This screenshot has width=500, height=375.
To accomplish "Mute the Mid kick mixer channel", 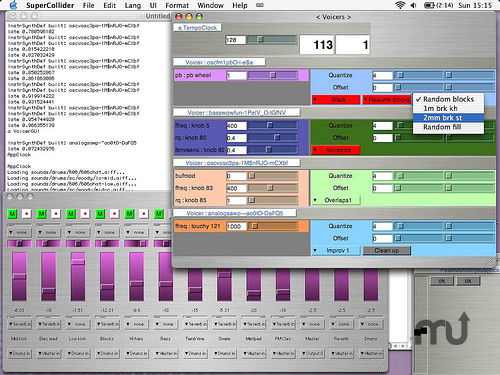I will [x=12, y=214].
